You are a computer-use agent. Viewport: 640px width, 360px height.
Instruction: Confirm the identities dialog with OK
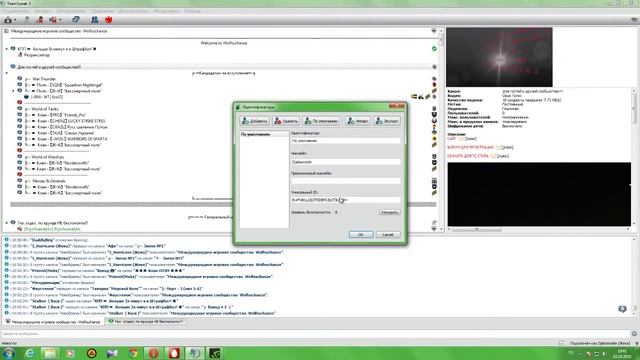pos(361,235)
